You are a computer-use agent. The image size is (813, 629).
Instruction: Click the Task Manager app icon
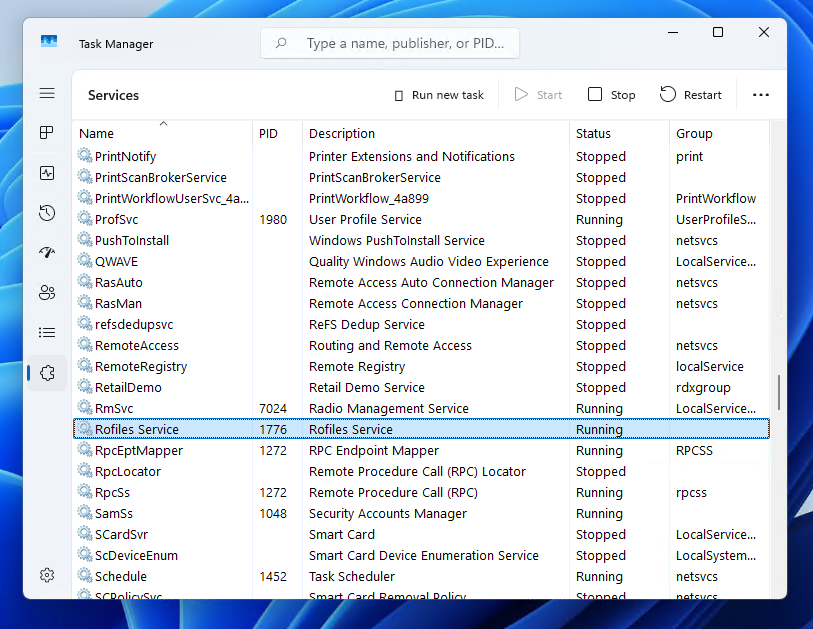click(49, 41)
